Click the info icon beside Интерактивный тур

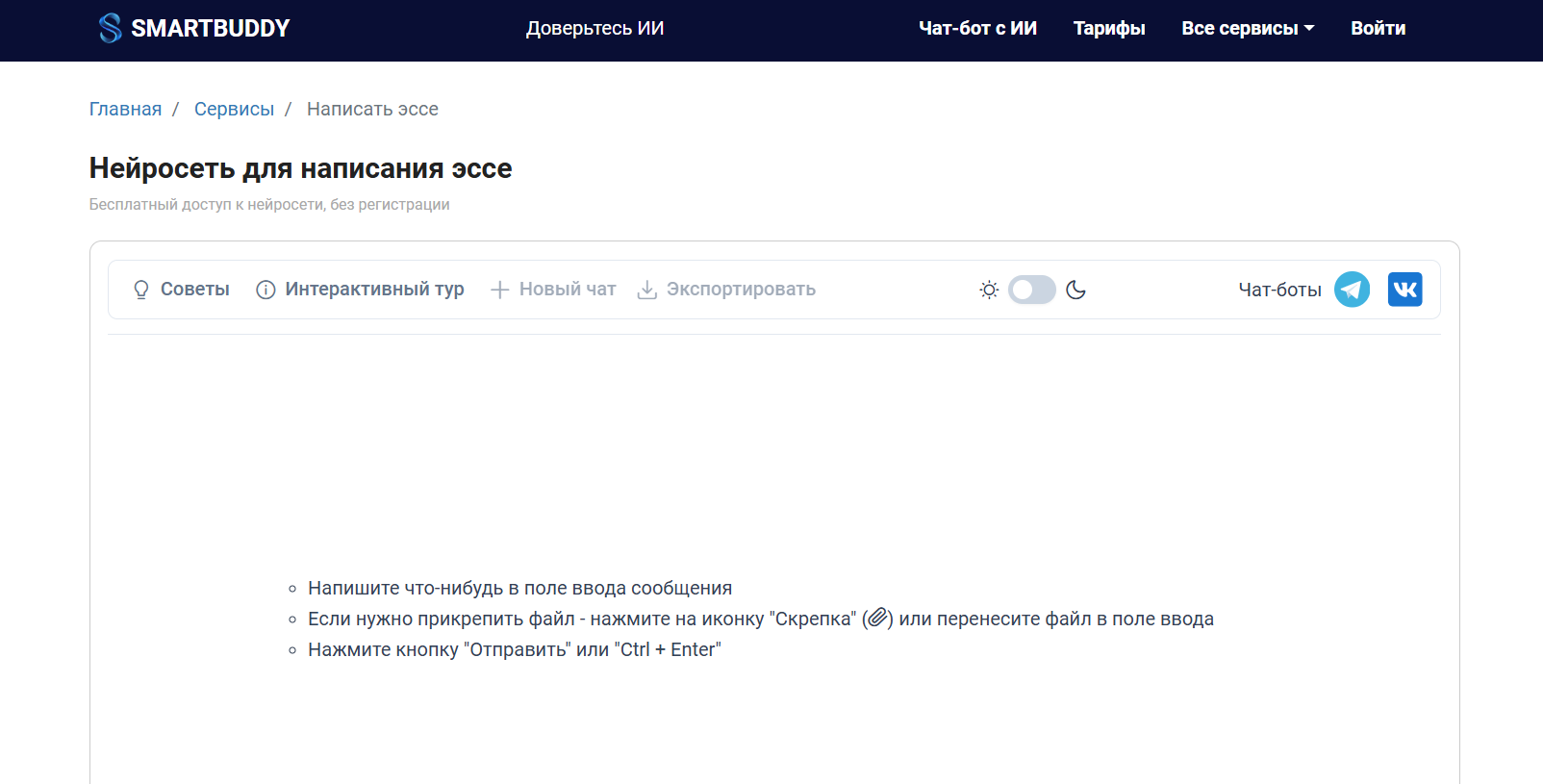tap(266, 290)
